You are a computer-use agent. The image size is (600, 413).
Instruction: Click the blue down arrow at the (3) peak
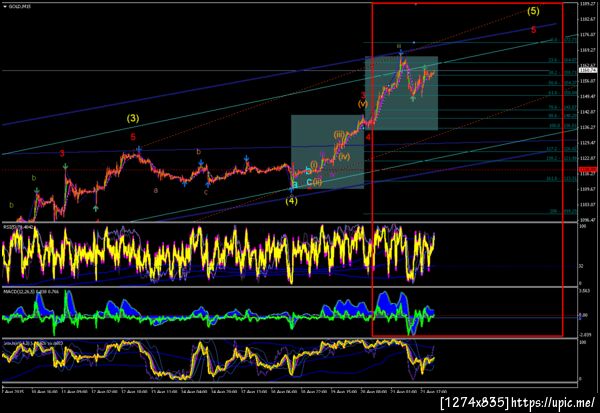click(139, 149)
